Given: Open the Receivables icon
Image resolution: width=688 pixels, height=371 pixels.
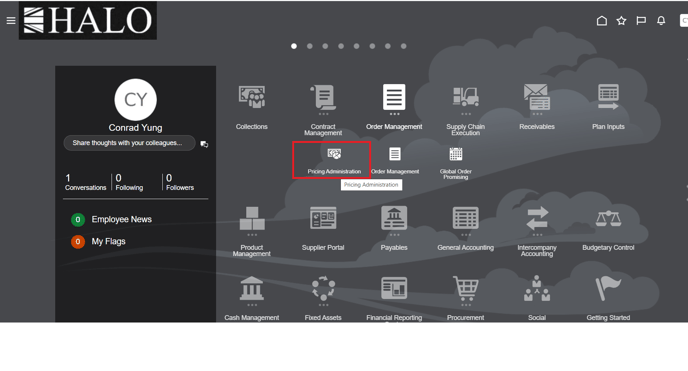Looking at the screenshot, I should 537,97.
